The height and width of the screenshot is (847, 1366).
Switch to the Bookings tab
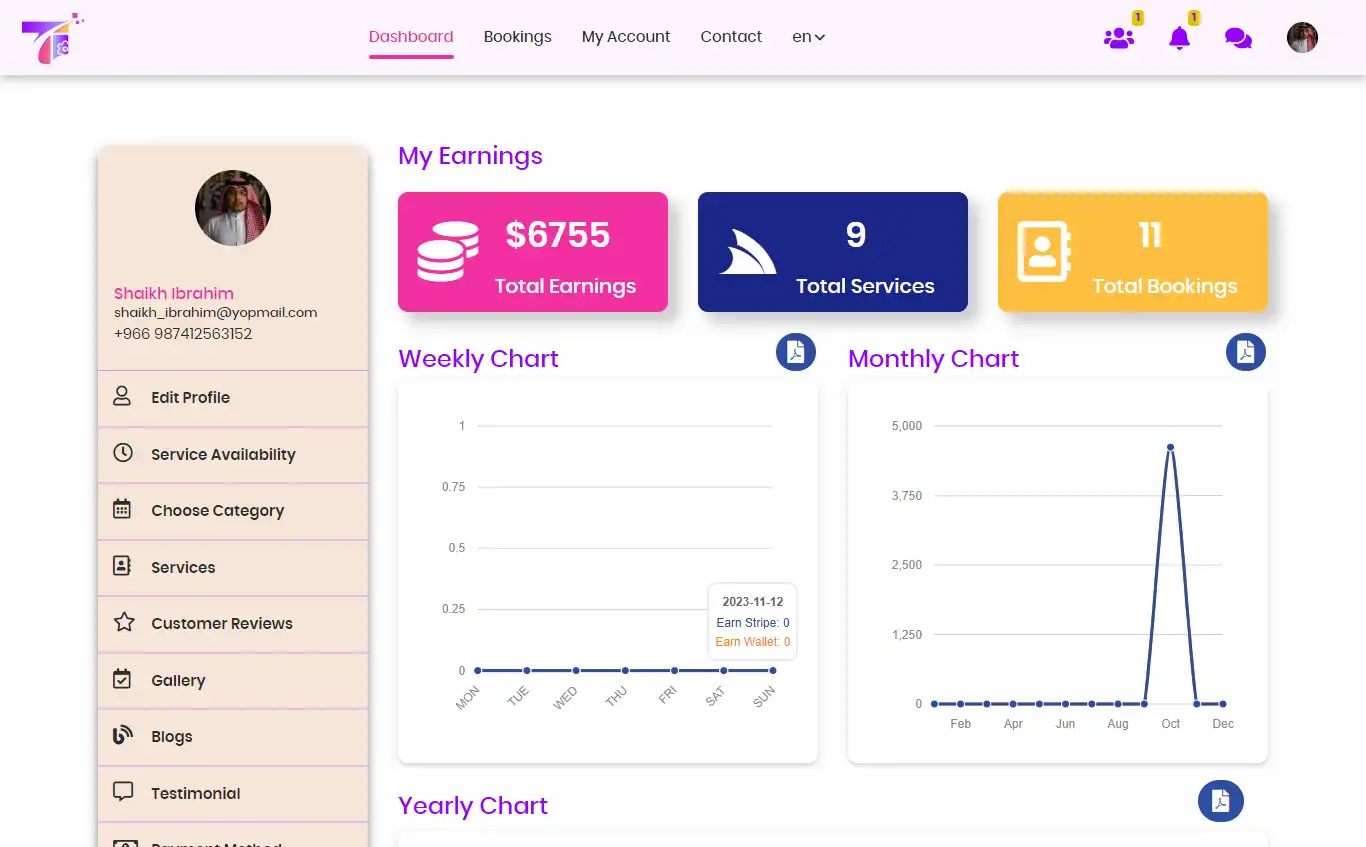pyautogui.click(x=517, y=36)
